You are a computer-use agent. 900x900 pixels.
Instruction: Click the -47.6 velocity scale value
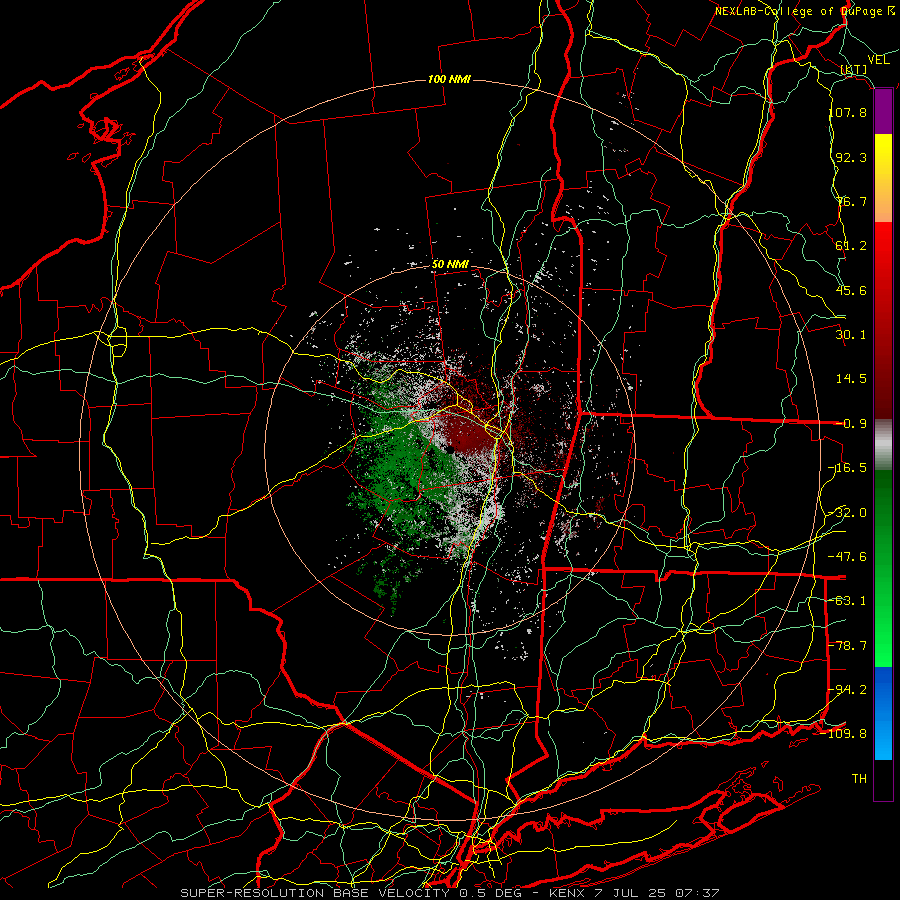[848, 557]
